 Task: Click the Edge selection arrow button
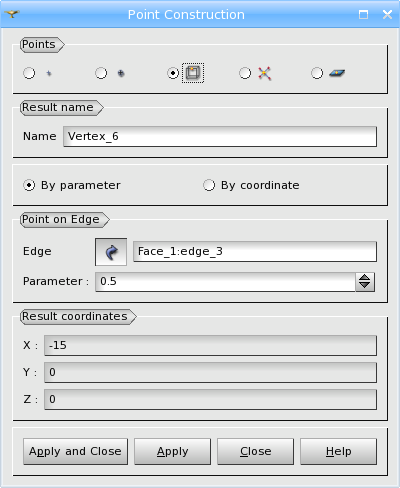[x=111, y=252]
